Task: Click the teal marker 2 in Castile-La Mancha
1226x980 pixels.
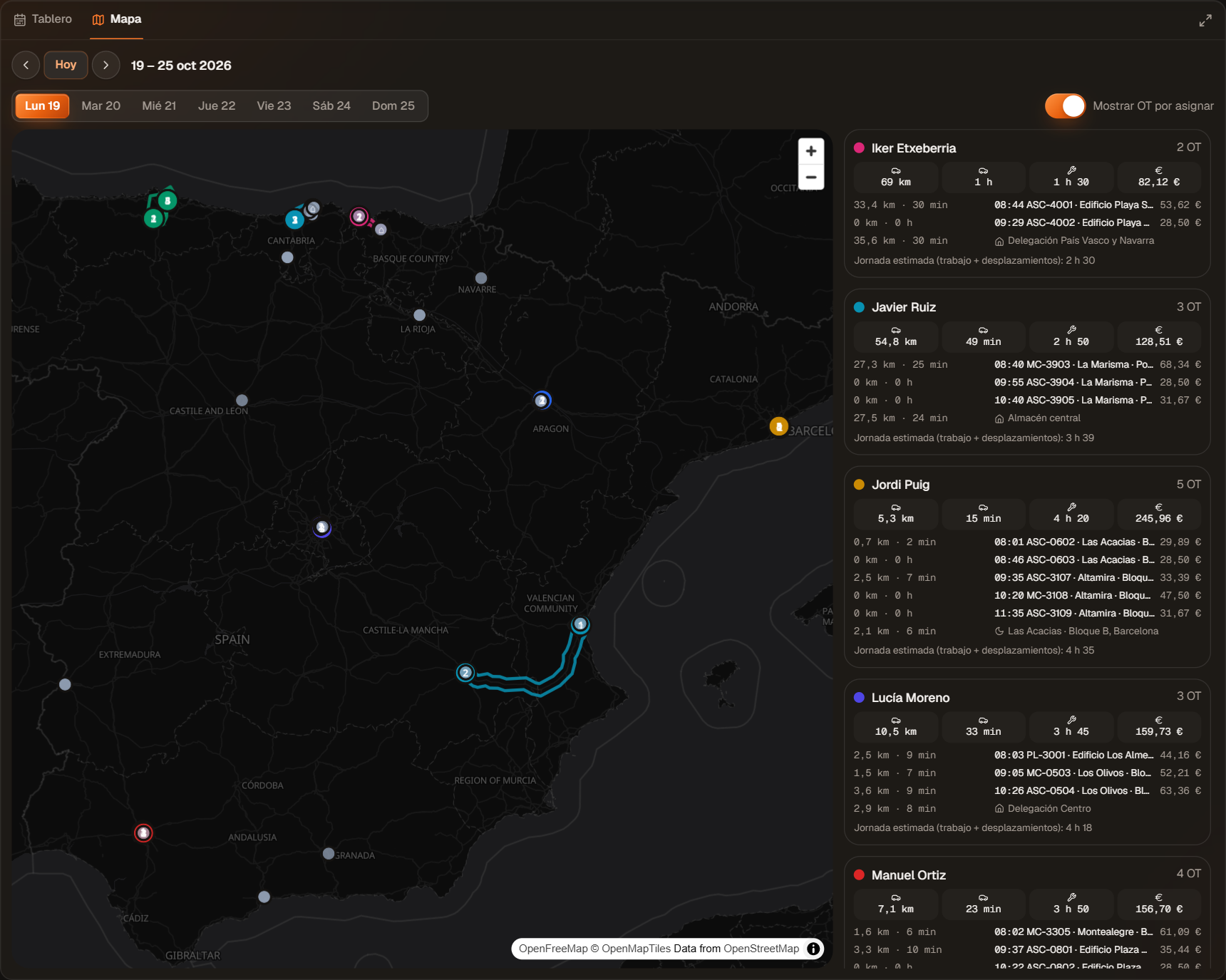Action: click(465, 672)
